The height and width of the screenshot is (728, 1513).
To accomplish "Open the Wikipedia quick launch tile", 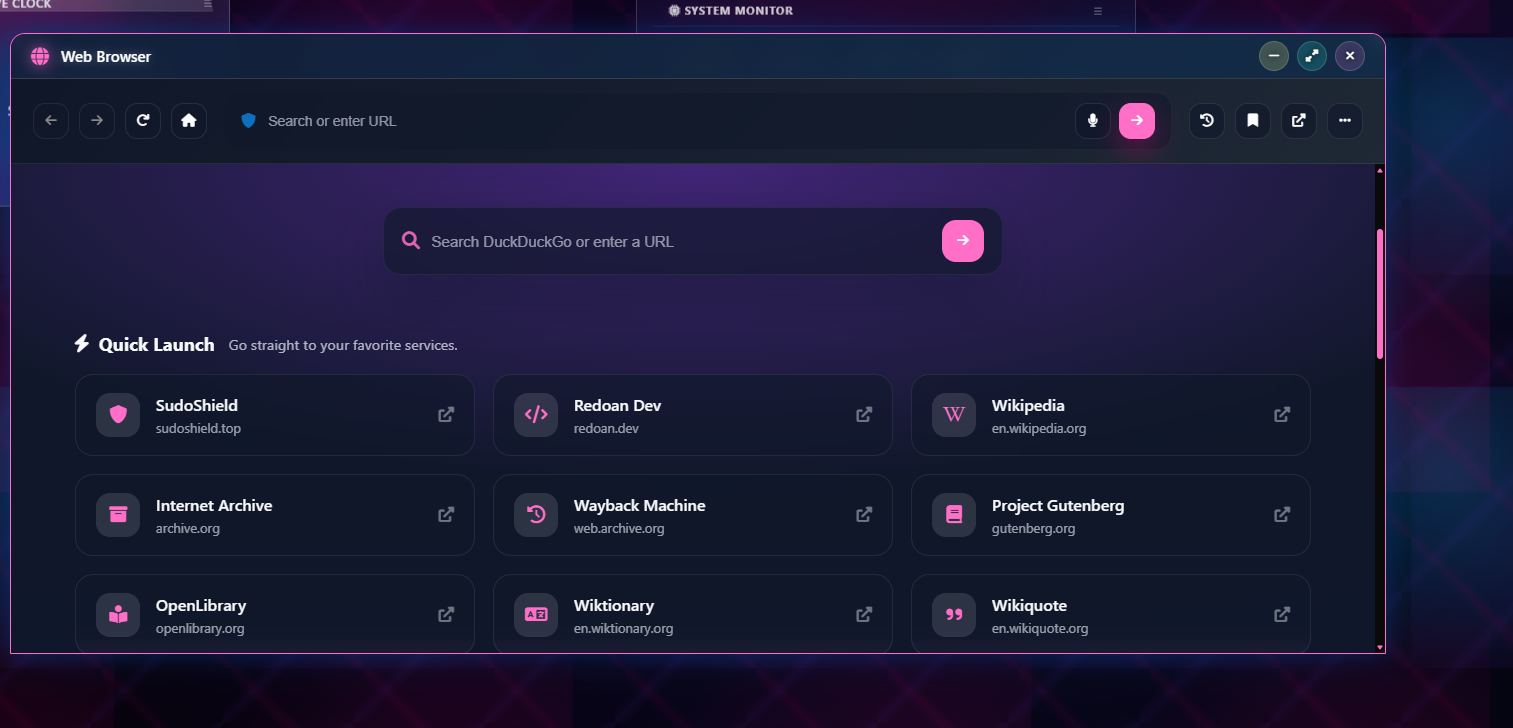I will (x=1110, y=415).
